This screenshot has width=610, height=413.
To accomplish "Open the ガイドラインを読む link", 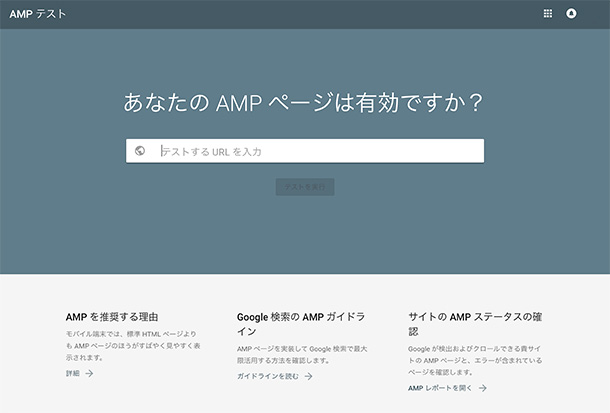I will [x=268, y=376].
